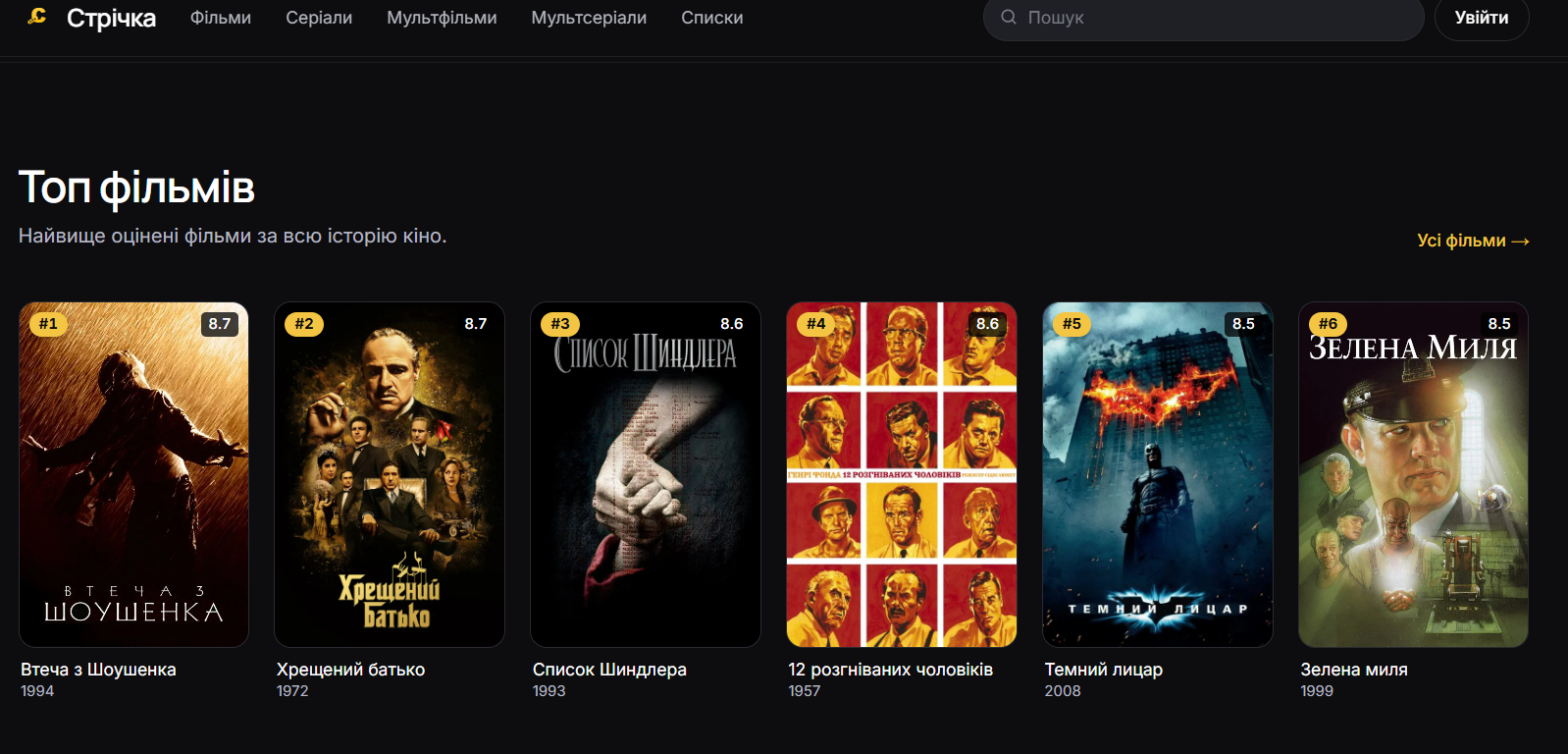Click the year 2008 text
Screen dimensions: 1568x754
coord(1063,691)
